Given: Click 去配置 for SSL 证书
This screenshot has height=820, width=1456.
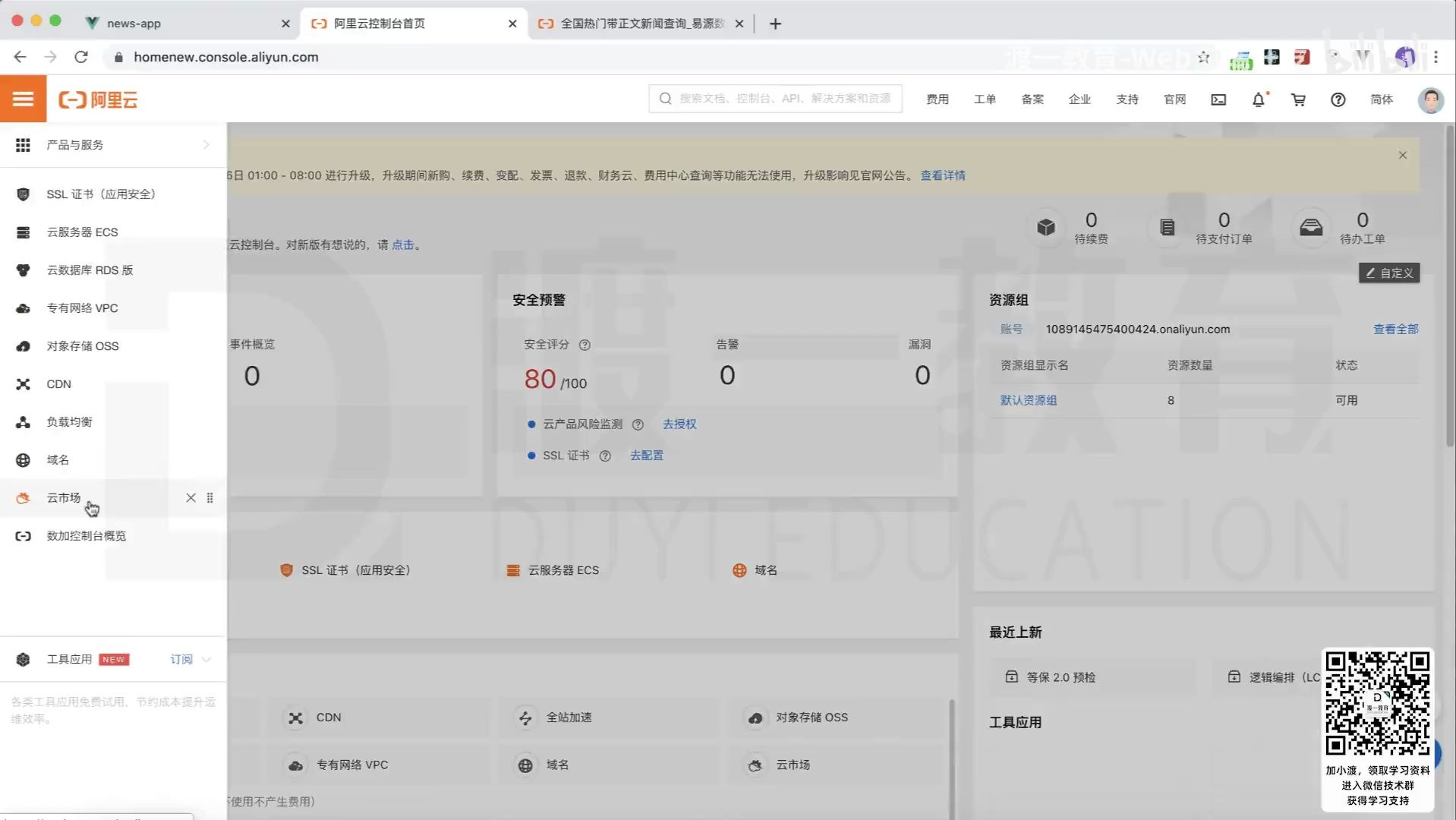Looking at the screenshot, I should 647,456.
